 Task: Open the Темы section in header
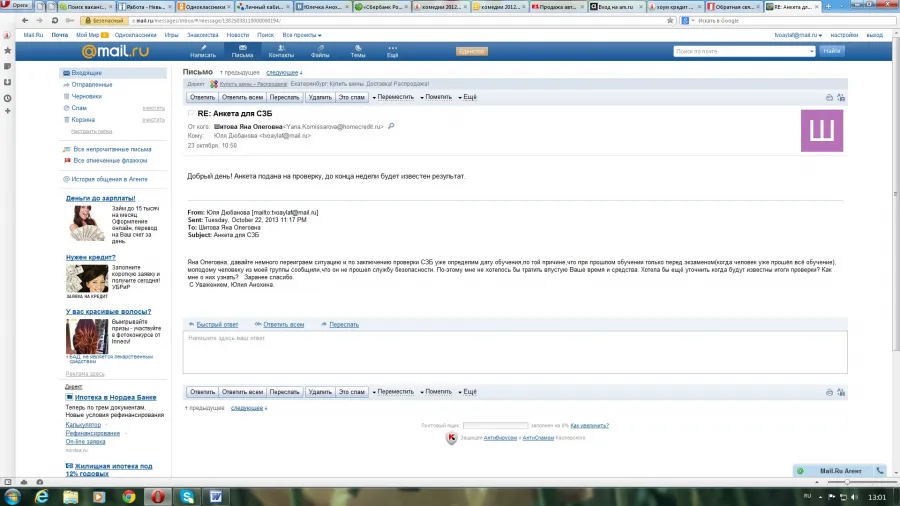pyautogui.click(x=358, y=51)
